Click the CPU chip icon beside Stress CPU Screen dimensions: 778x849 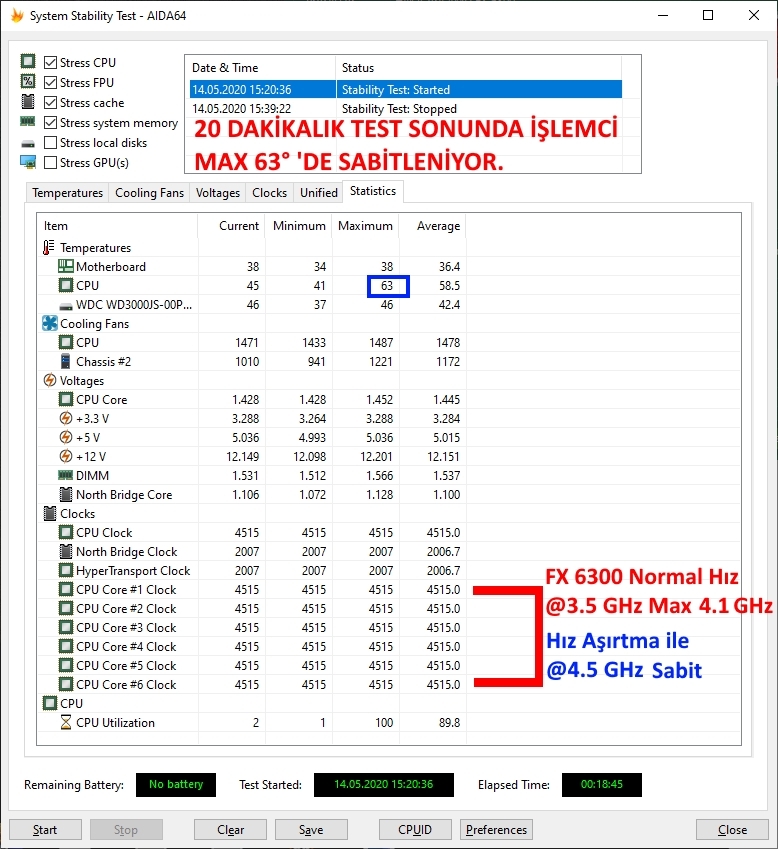[28, 61]
